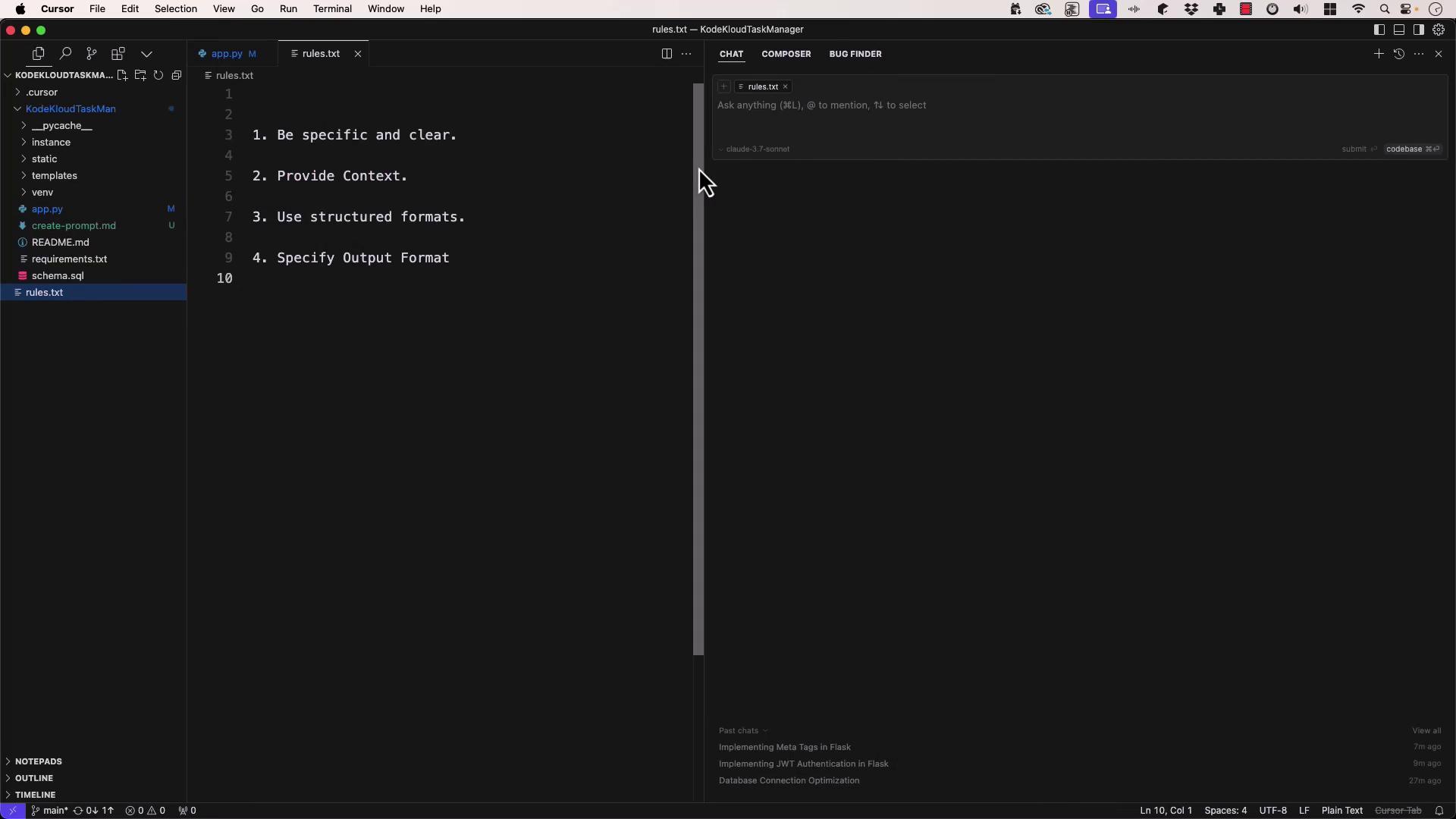Collapse all folders in the explorer
1456x819 pixels.
point(177,75)
